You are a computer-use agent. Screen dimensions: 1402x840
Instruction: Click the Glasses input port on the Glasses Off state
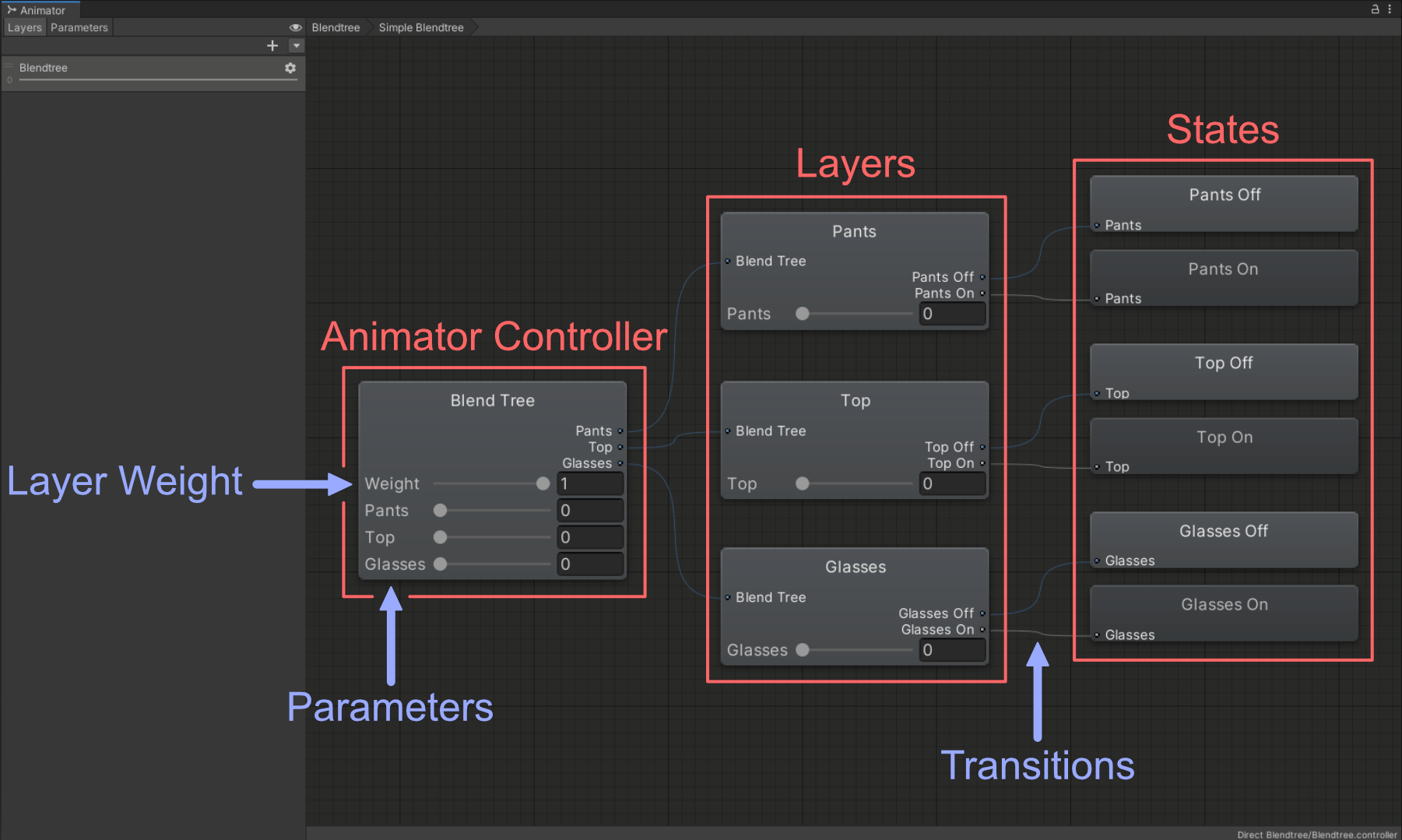tap(1097, 561)
